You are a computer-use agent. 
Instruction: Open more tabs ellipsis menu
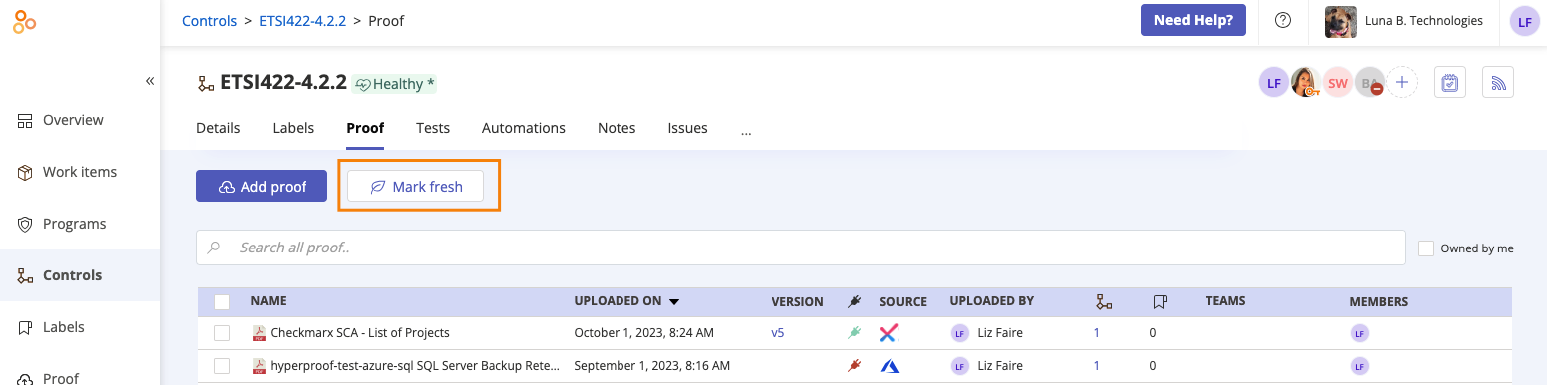pyautogui.click(x=746, y=130)
